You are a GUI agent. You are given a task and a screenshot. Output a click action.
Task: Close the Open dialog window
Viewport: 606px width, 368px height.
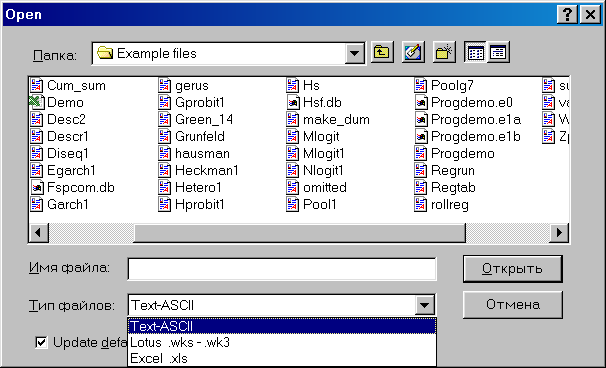pyautogui.click(x=590, y=15)
